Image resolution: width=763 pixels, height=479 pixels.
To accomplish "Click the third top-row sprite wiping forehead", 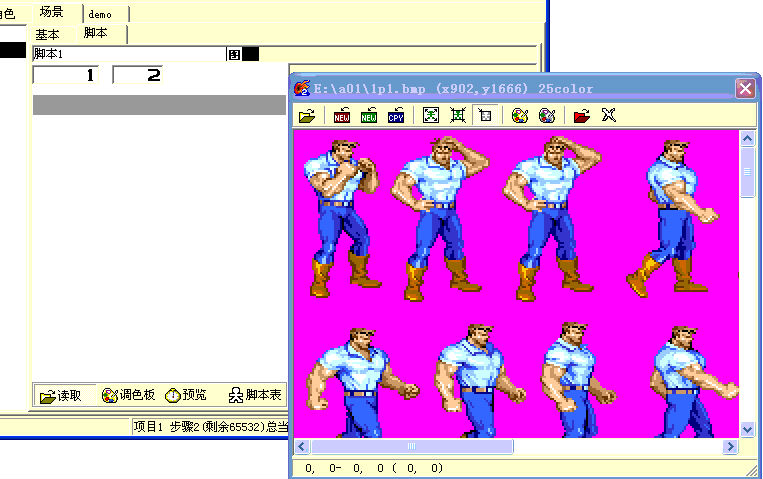I will 553,219.
